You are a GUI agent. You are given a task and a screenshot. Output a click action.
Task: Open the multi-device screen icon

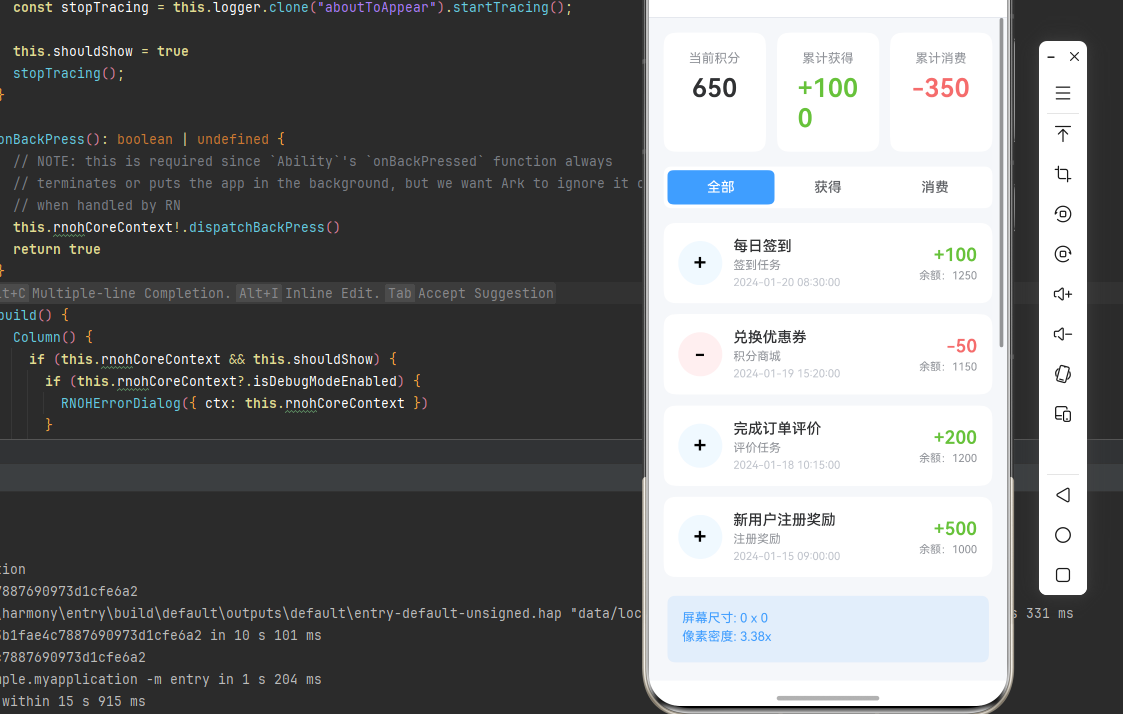(1063, 414)
